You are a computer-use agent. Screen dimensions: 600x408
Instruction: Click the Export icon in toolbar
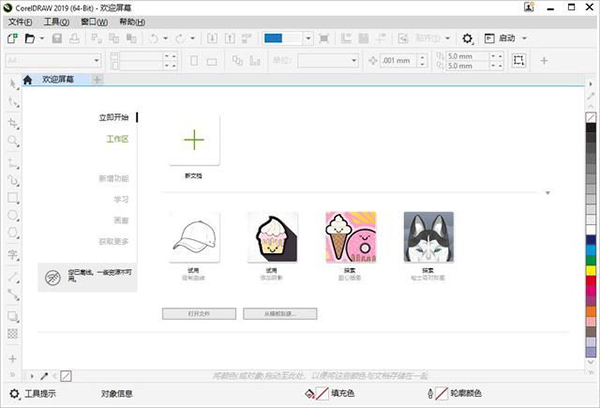tap(230, 38)
